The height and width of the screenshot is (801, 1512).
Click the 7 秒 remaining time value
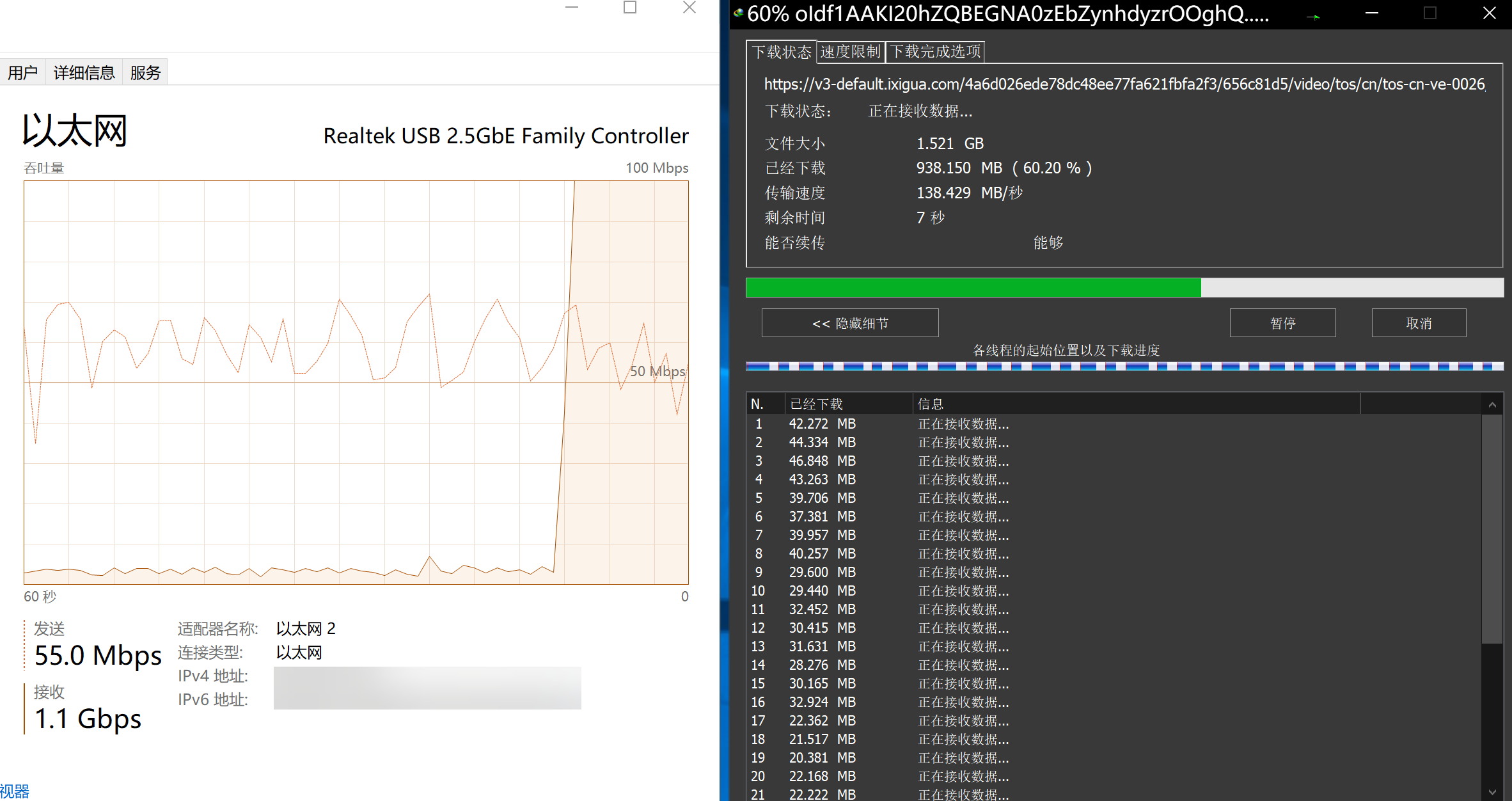pyautogui.click(x=931, y=218)
